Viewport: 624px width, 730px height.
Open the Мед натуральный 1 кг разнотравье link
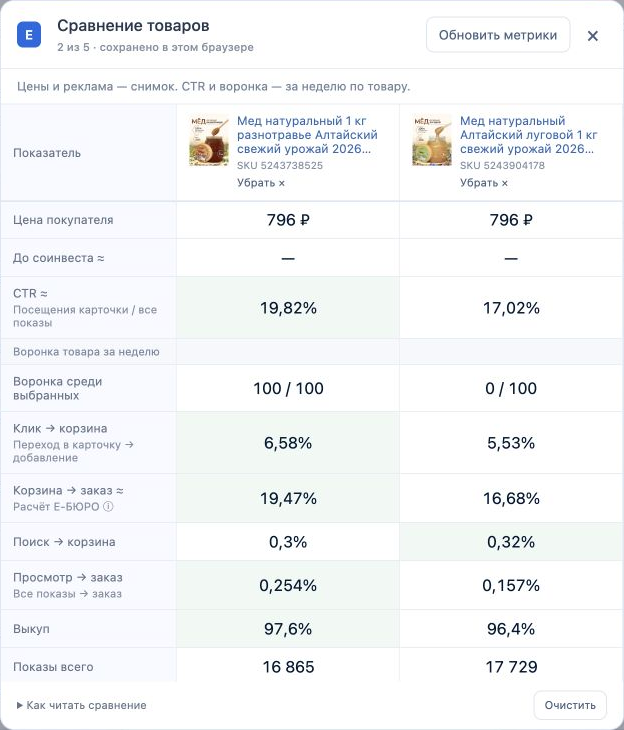[307, 135]
